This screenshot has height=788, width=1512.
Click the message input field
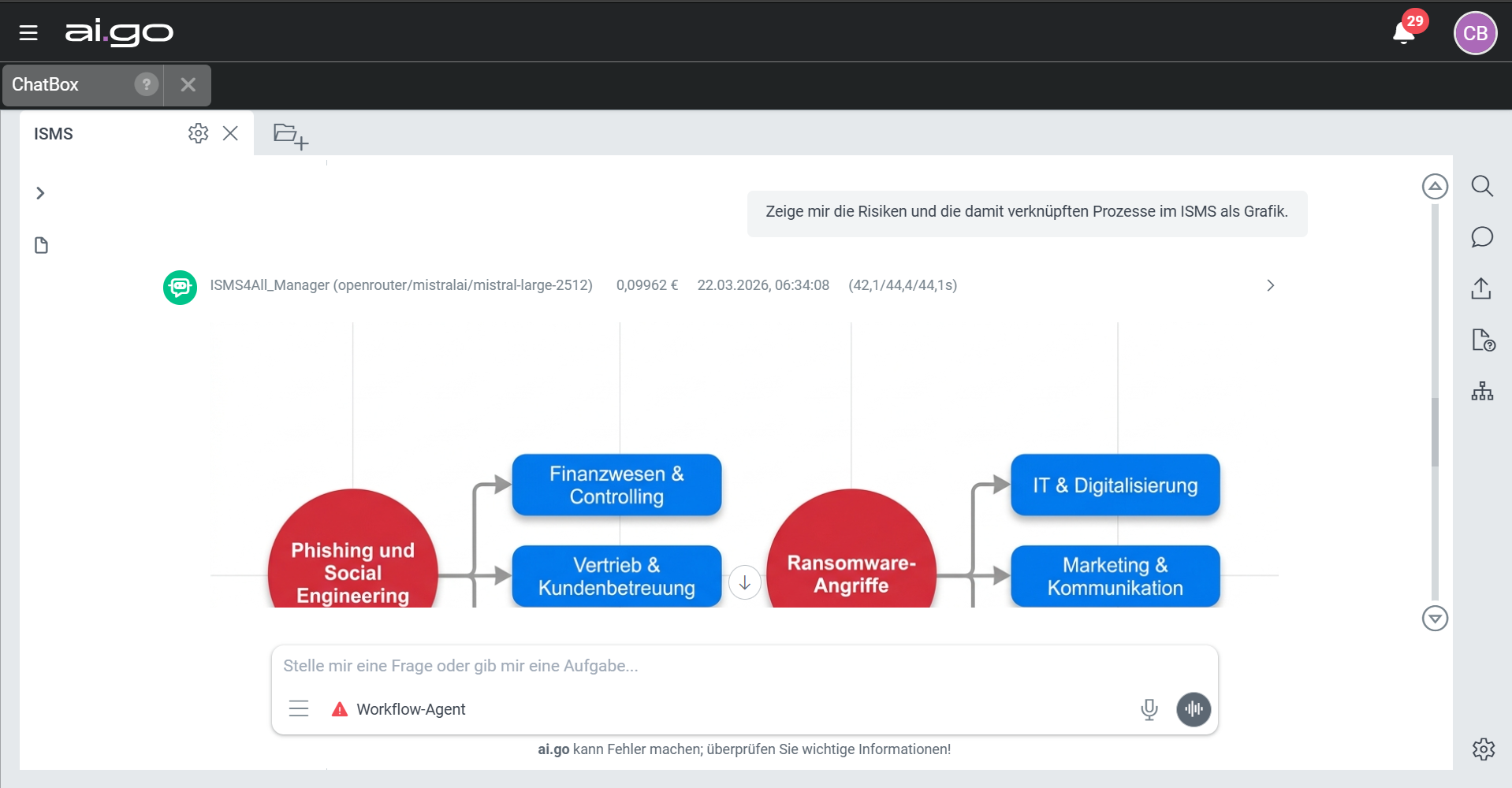709,666
